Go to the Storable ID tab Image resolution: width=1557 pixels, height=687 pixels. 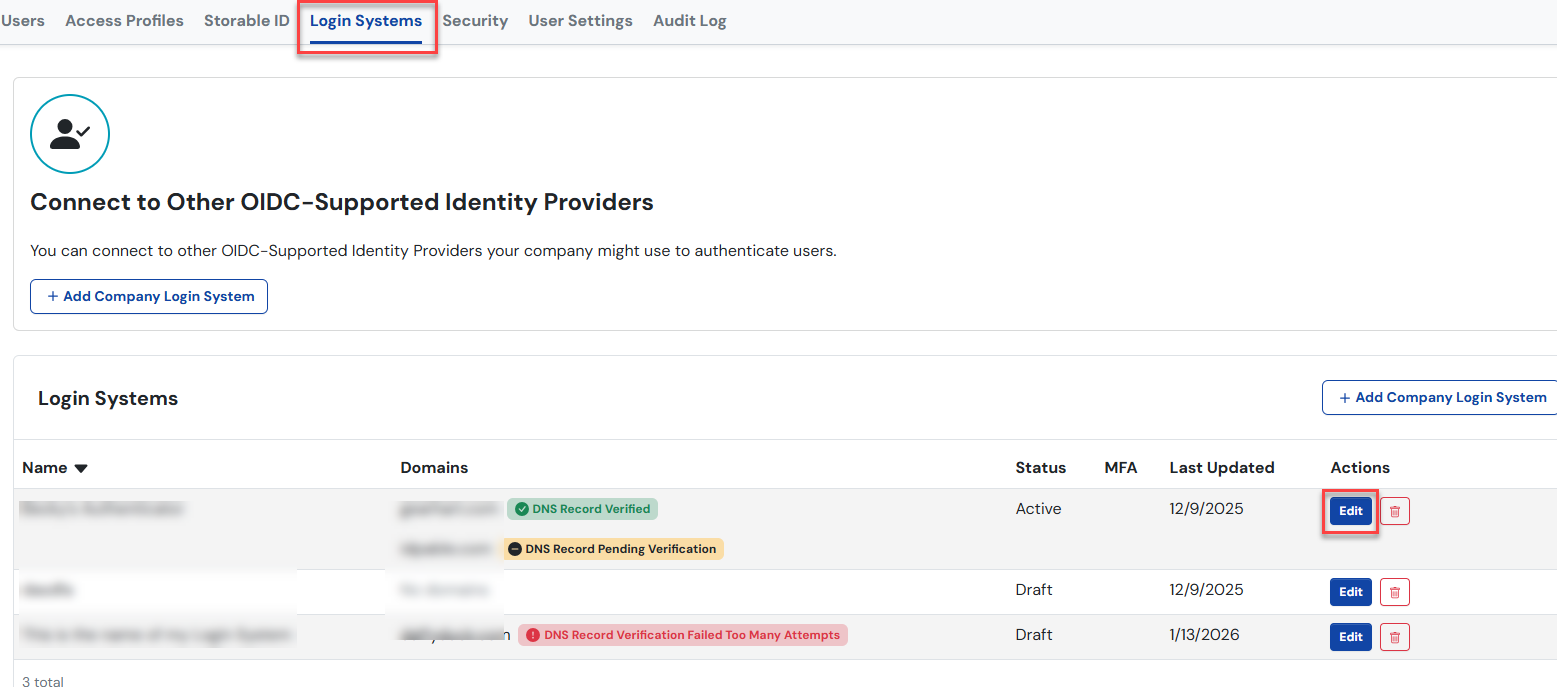pyautogui.click(x=246, y=21)
